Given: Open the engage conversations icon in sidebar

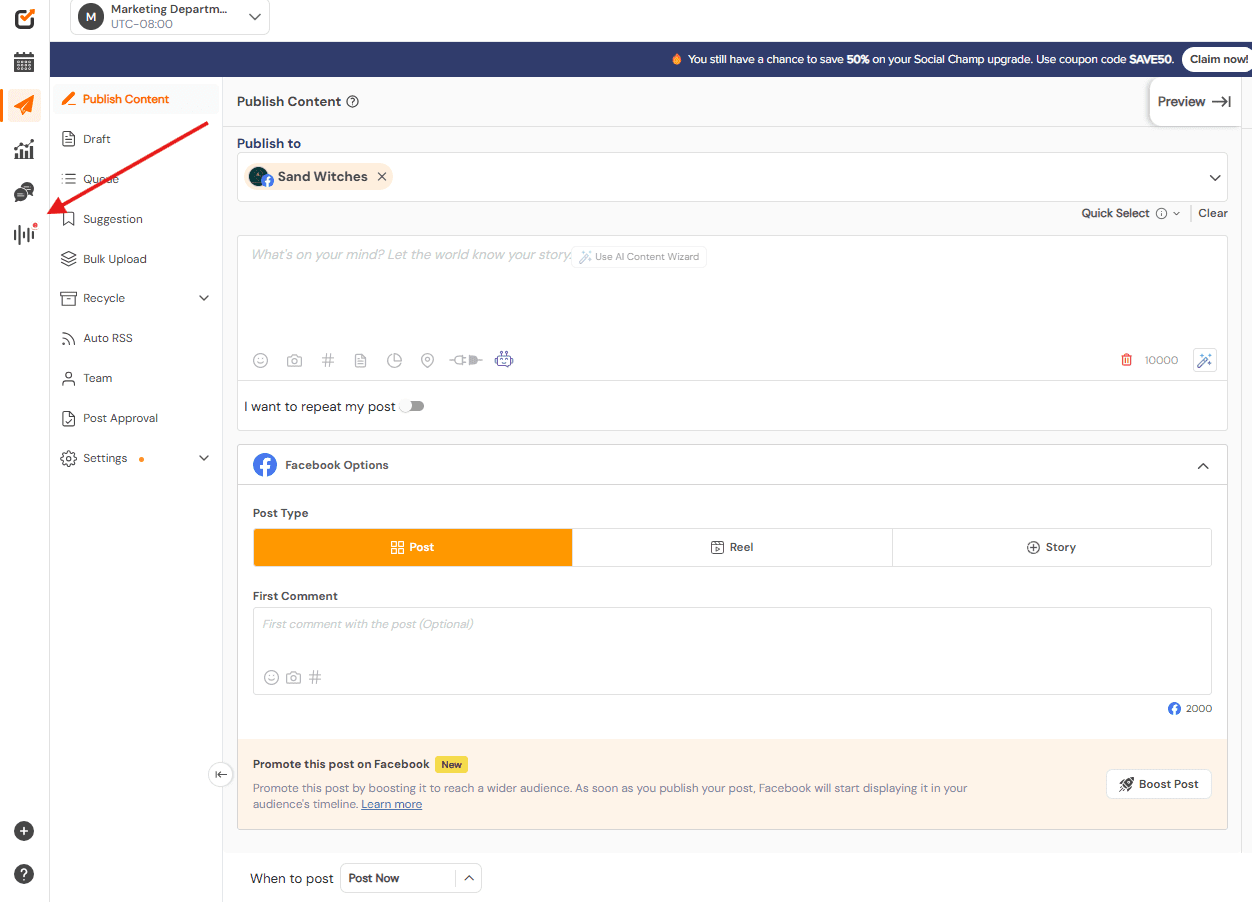Looking at the screenshot, I should pos(23,190).
